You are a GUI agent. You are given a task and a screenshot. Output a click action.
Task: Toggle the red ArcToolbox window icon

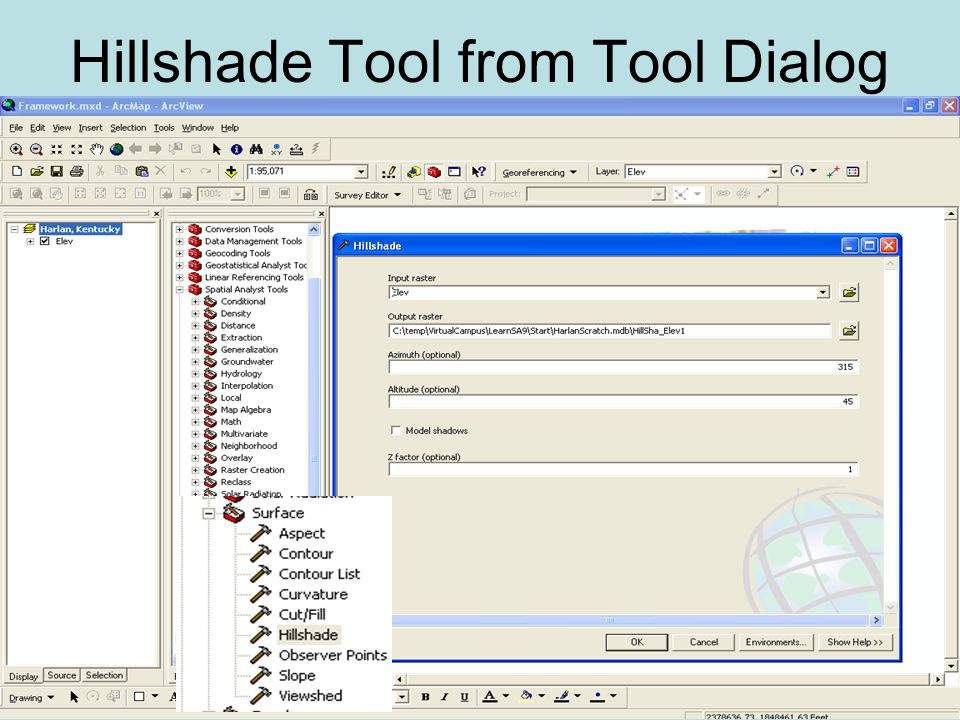(434, 172)
